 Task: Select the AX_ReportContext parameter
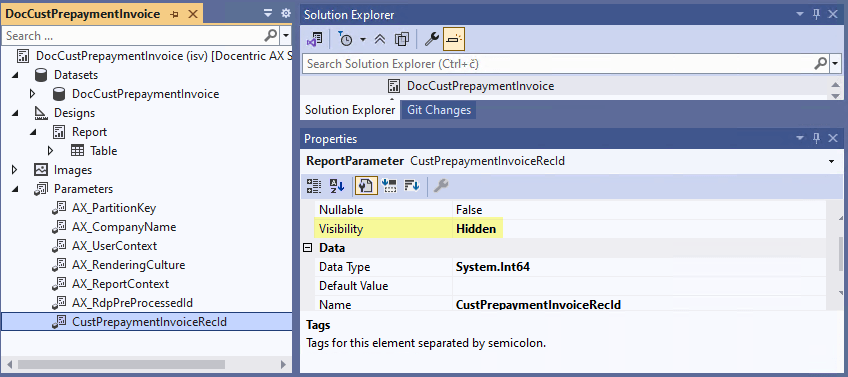pos(120,284)
